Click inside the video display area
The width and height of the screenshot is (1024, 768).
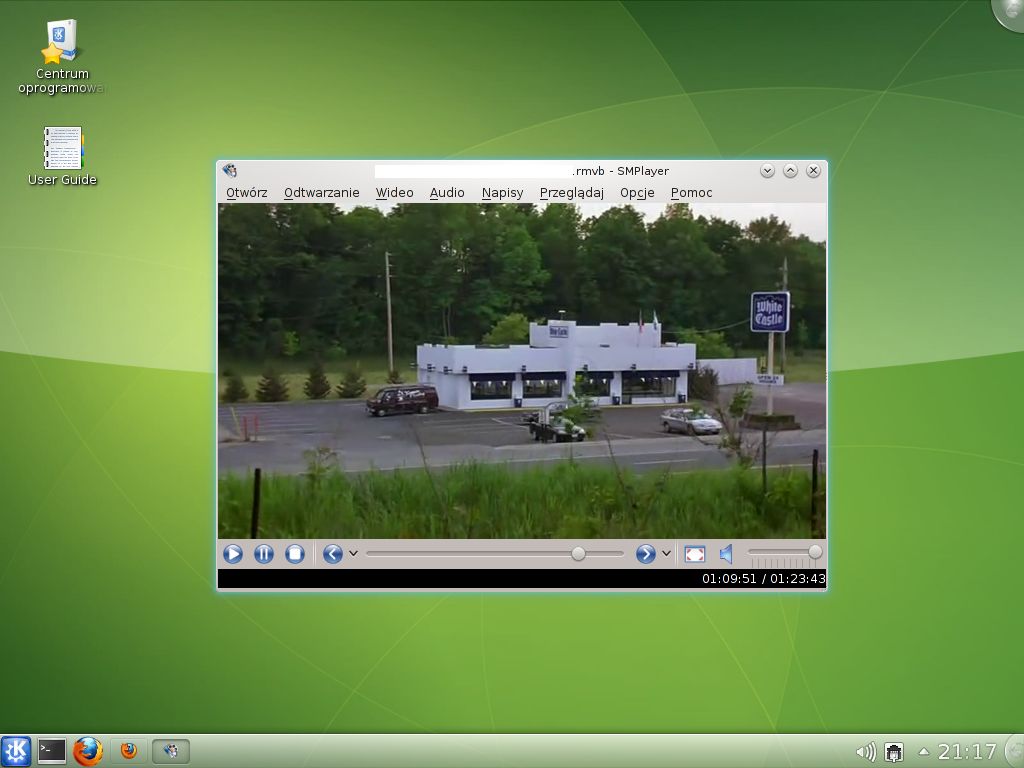522,370
